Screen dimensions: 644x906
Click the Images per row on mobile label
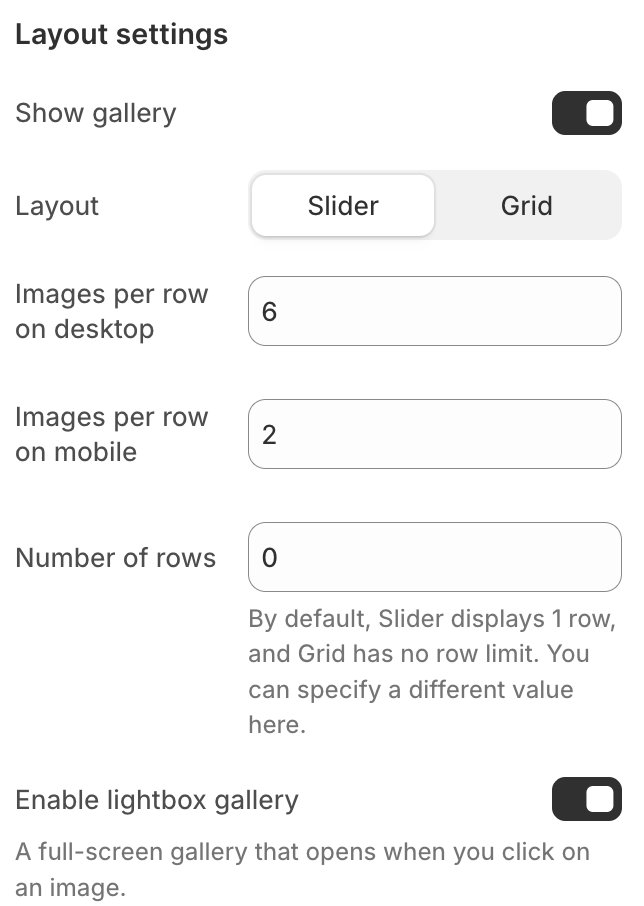coord(111,434)
